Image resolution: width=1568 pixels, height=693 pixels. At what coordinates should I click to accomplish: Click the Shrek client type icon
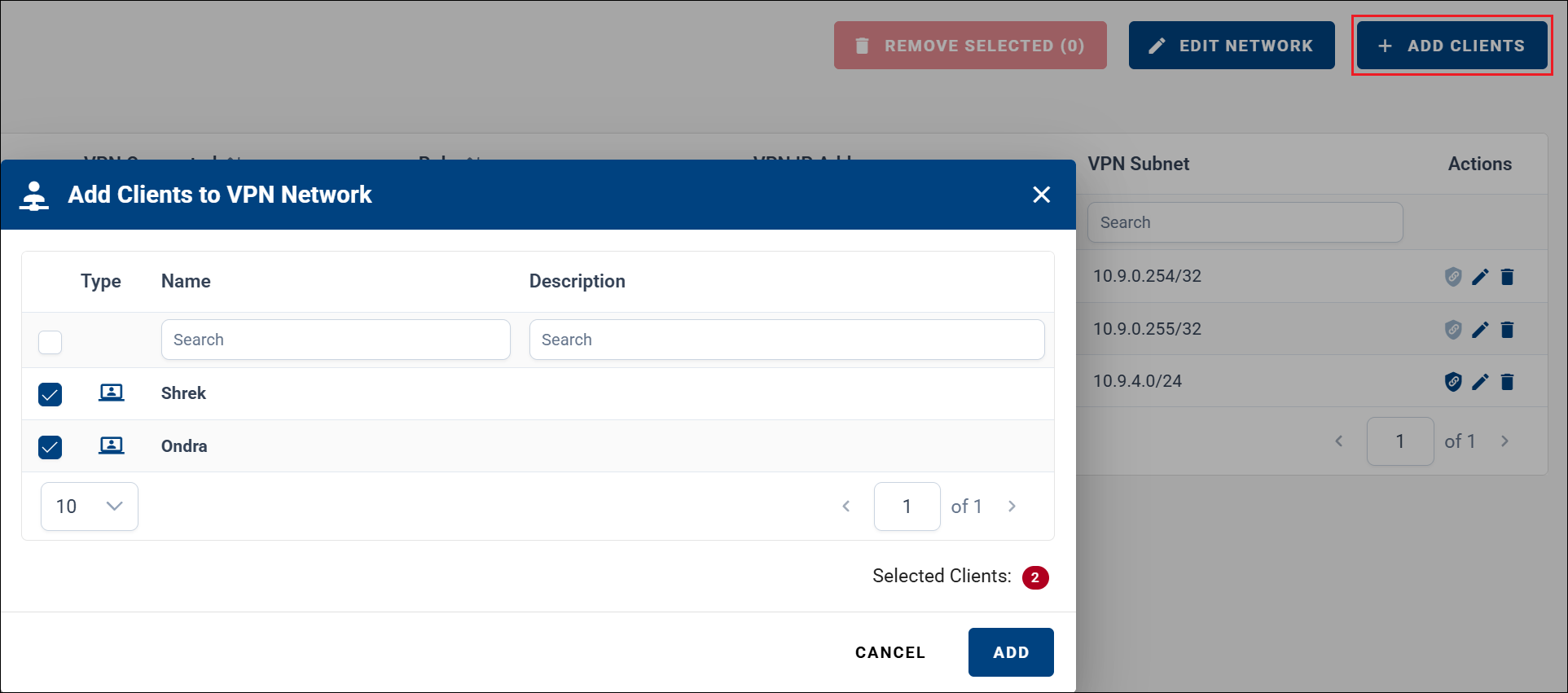[112, 393]
